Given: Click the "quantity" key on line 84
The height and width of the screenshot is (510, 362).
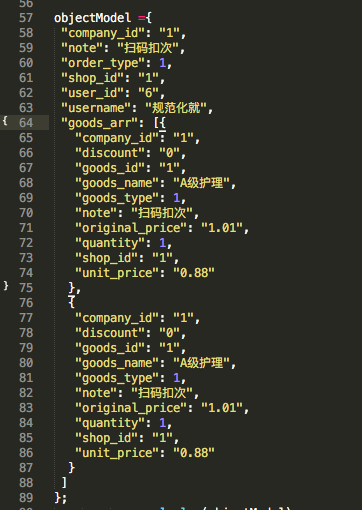Looking at the screenshot, I should click(x=110, y=423).
